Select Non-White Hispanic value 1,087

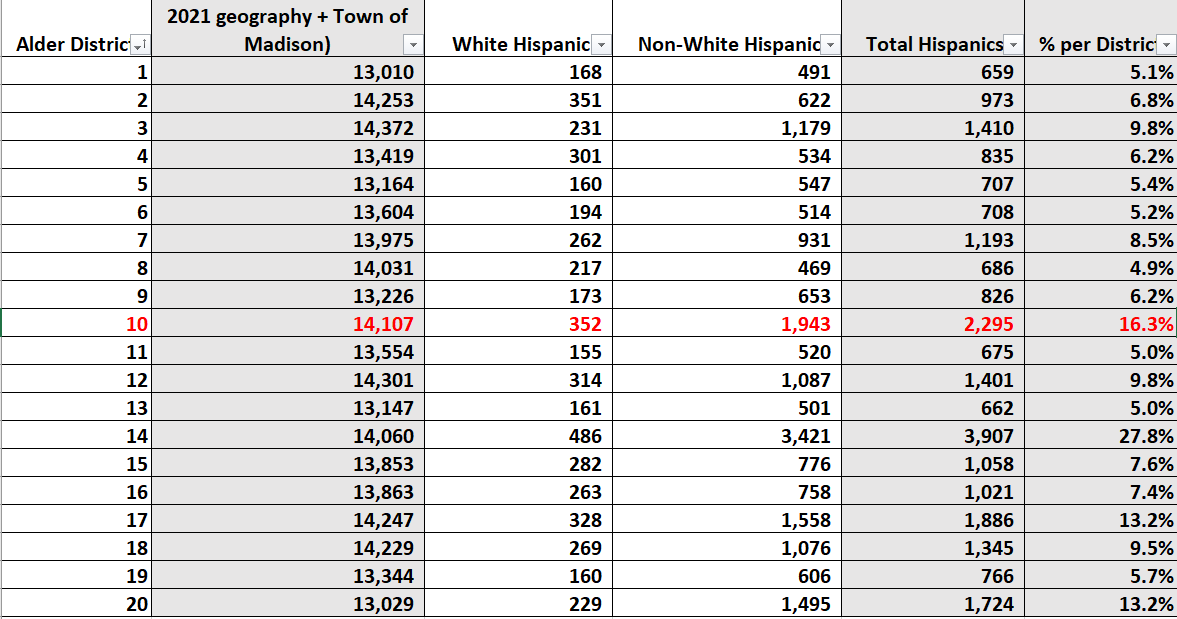pyautogui.click(x=727, y=380)
